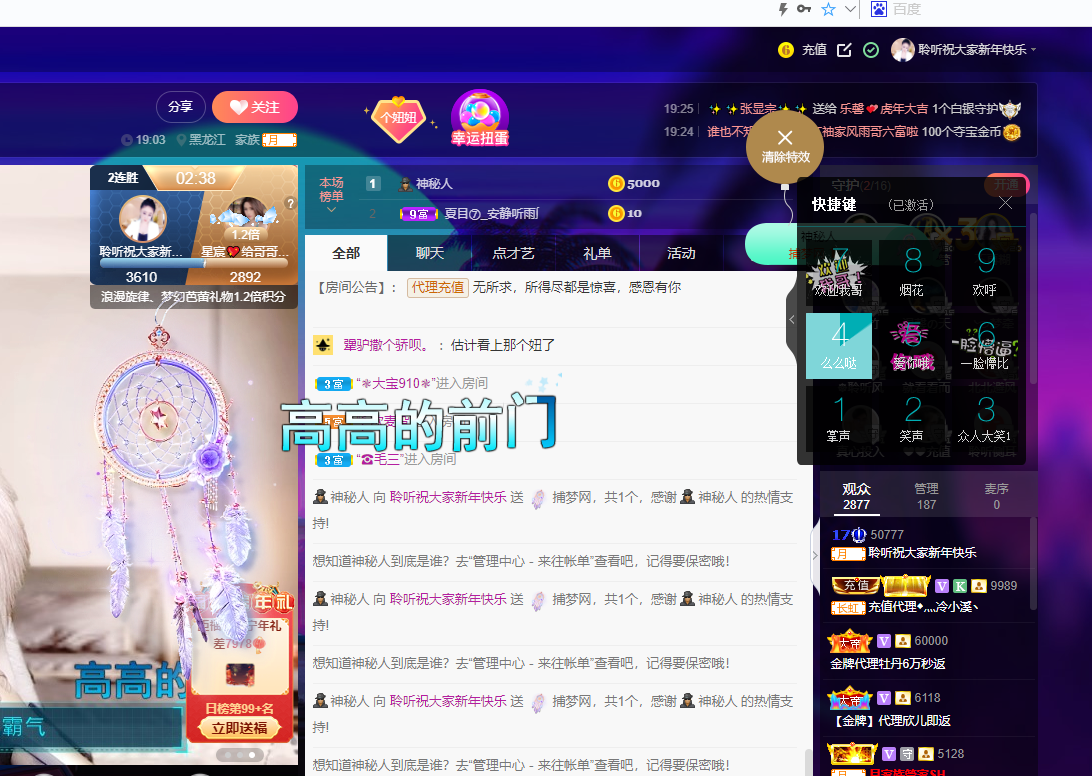Trigger shortcut 8 烟花 fireworks
This screenshot has height=776, width=1092.
[912, 272]
